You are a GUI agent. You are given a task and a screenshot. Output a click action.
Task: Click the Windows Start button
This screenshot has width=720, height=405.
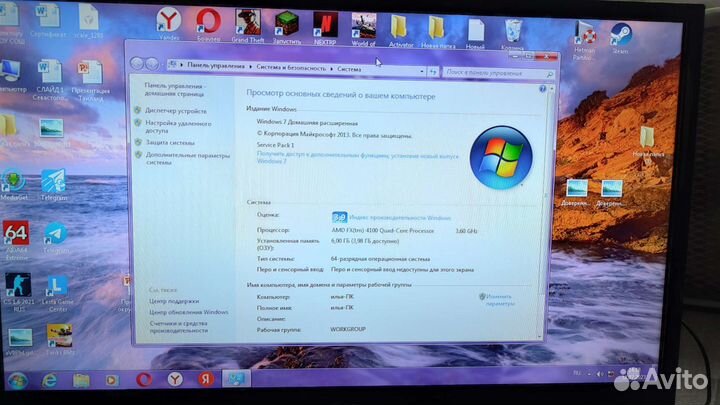[x=17, y=380]
